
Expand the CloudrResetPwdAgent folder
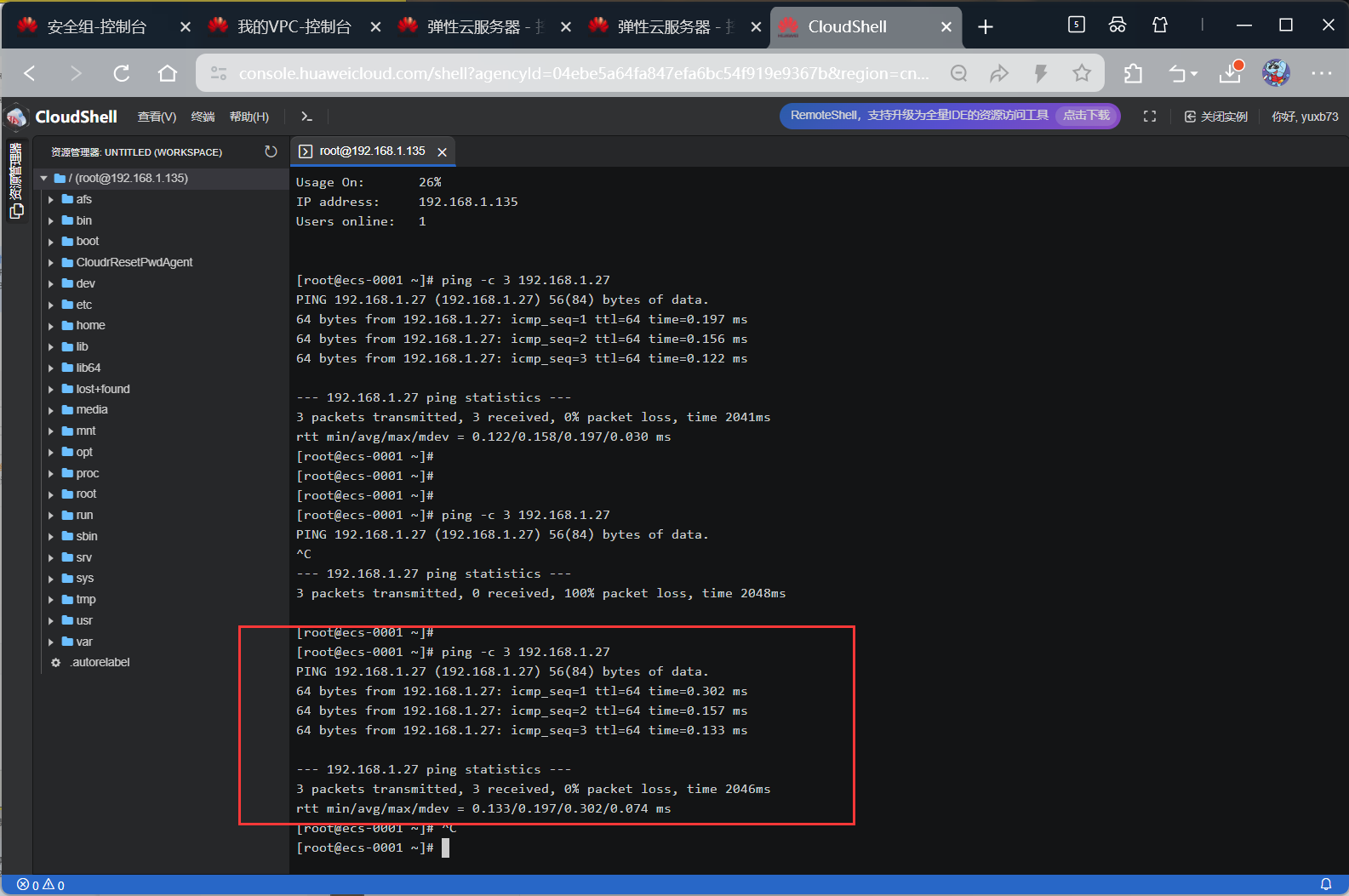click(x=51, y=262)
